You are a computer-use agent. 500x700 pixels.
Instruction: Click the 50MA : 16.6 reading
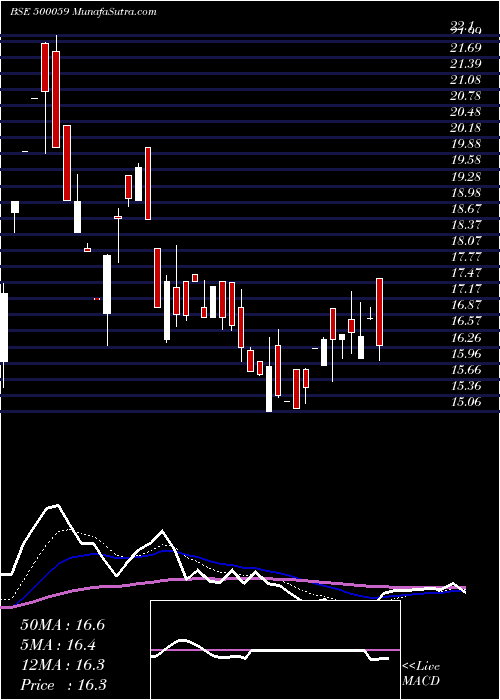coord(62,625)
